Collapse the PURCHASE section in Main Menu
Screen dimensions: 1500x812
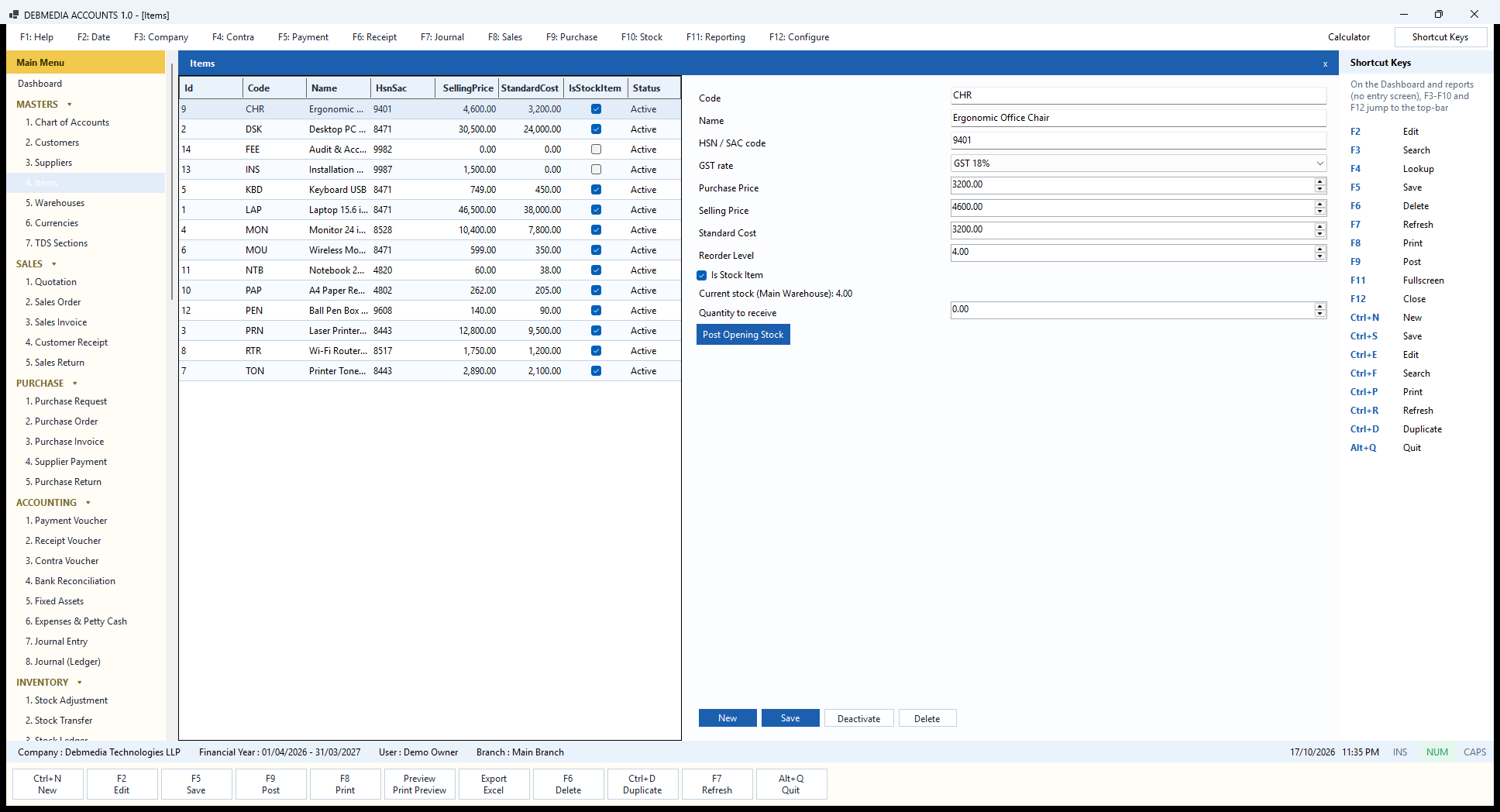pyautogui.click(x=75, y=384)
